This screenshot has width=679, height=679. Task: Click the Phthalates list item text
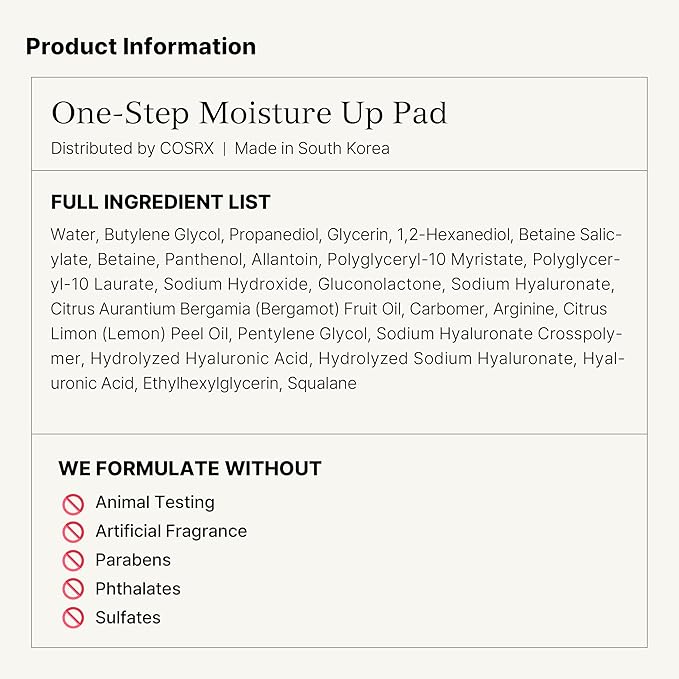pyautogui.click(x=138, y=589)
